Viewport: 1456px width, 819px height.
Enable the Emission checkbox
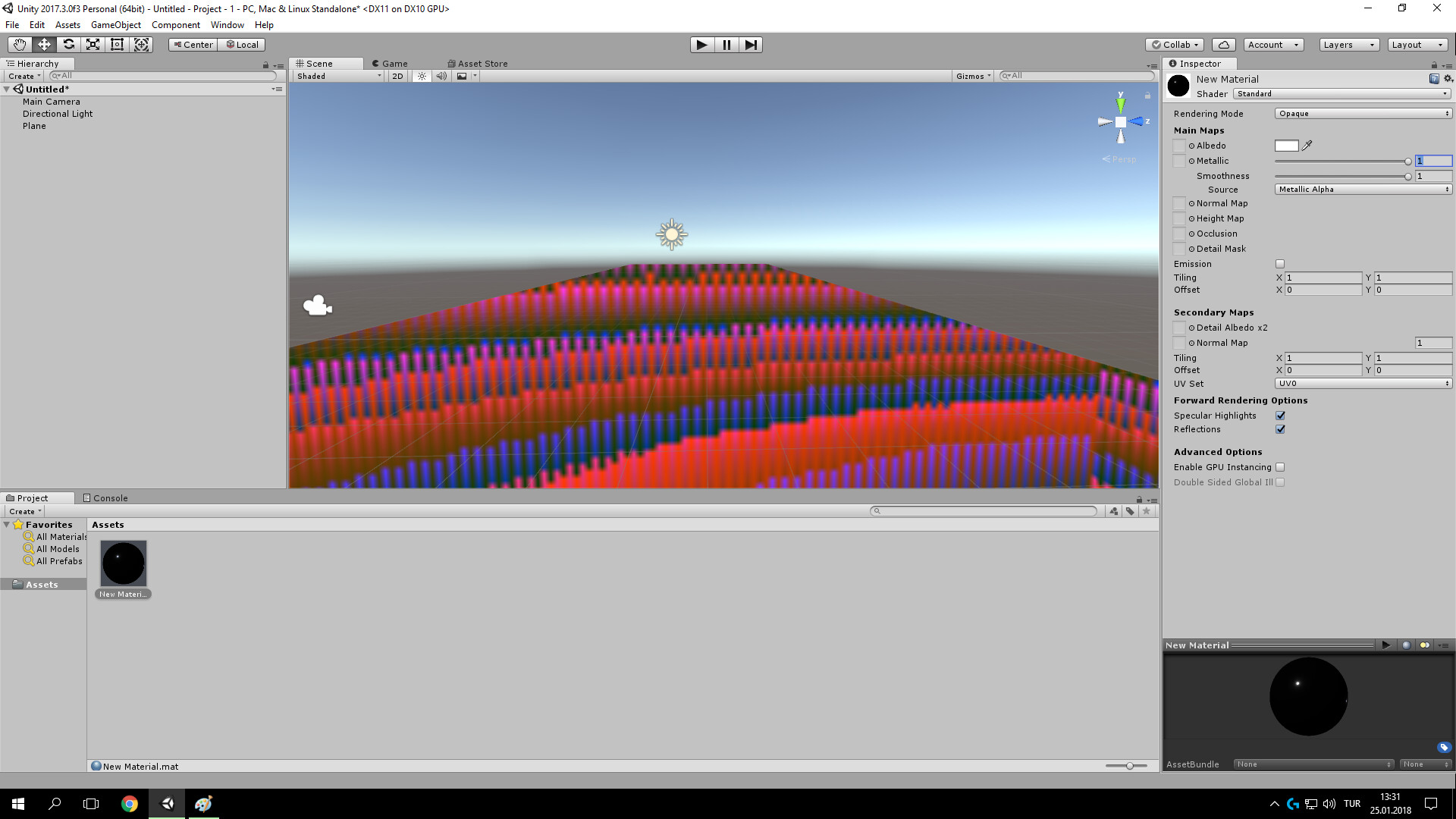tap(1280, 264)
